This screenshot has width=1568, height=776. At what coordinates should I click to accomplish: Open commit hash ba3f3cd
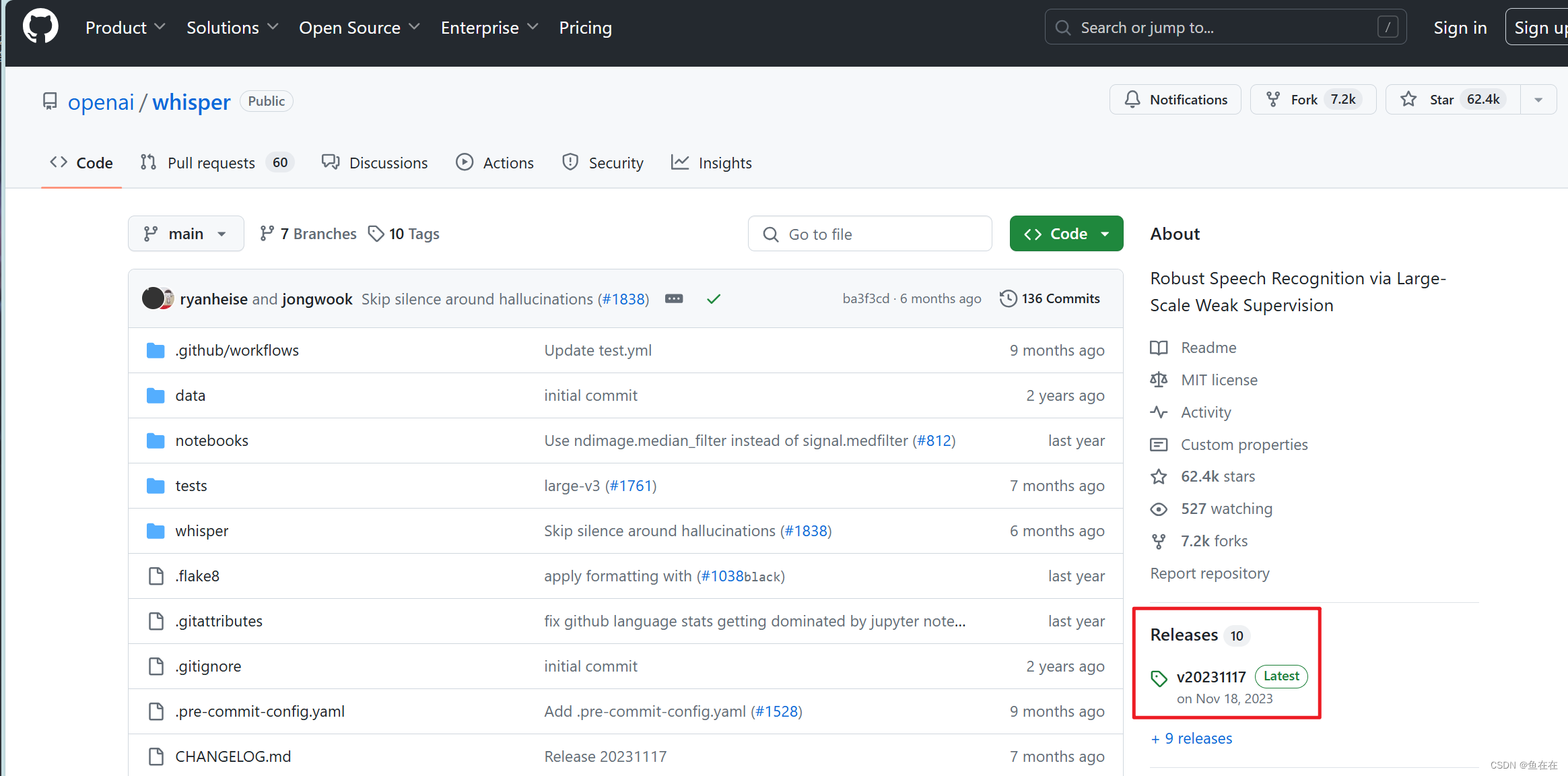click(866, 298)
